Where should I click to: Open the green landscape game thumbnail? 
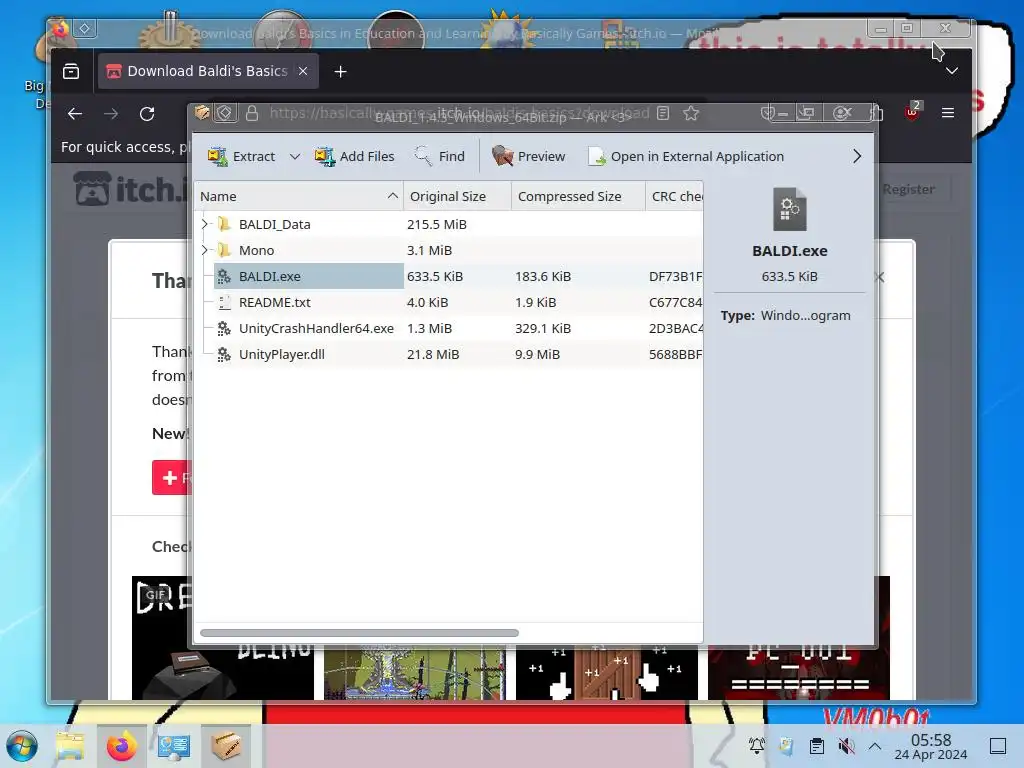click(x=414, y=673)
